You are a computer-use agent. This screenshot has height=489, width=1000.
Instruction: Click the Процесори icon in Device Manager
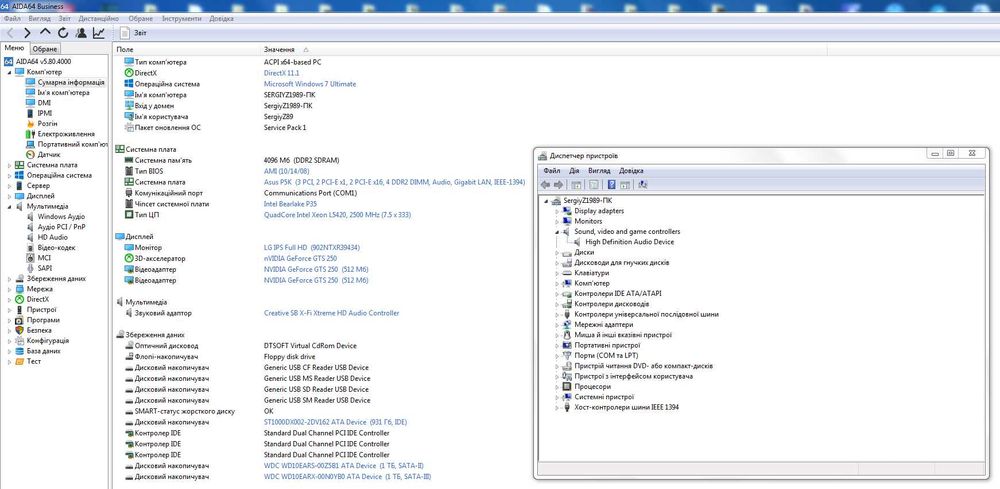tap(567, 386)
